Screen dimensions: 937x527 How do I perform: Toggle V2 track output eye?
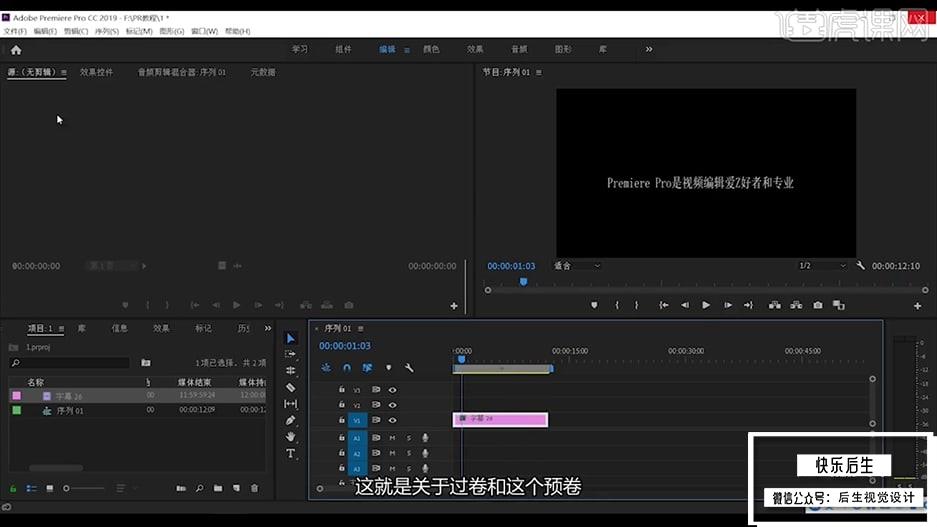click(393, 405)
